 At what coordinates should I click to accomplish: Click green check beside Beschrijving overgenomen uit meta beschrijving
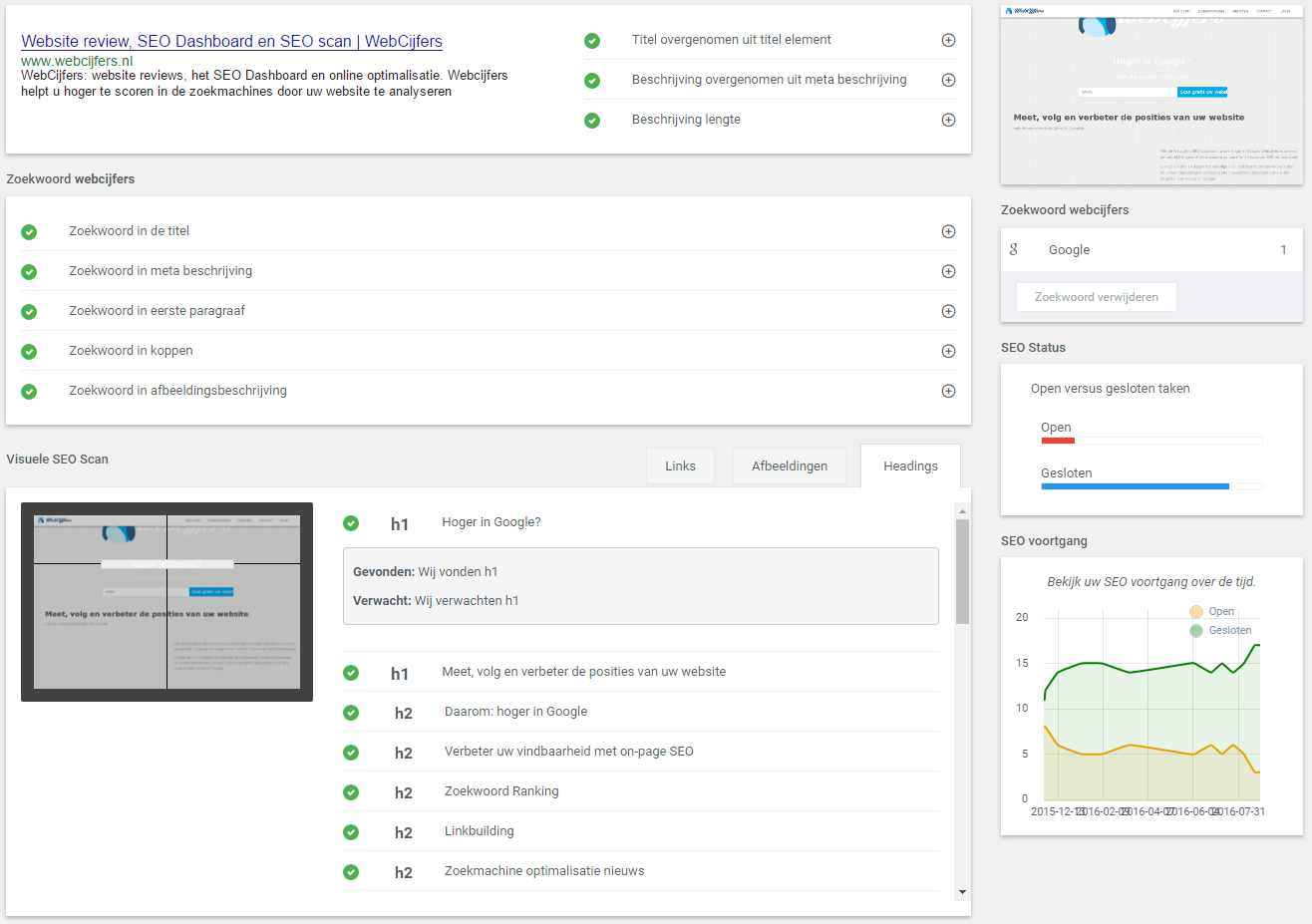592,81
